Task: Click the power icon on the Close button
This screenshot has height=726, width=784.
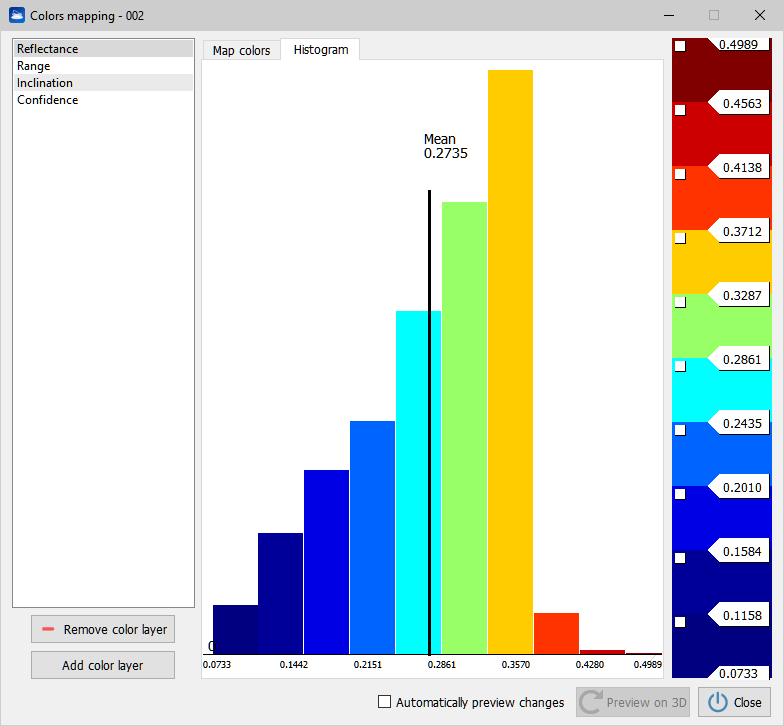Action: point(717,702)
